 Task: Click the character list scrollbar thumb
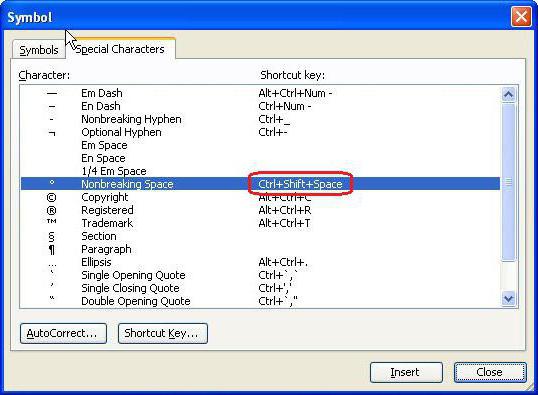tap(508, 182)
